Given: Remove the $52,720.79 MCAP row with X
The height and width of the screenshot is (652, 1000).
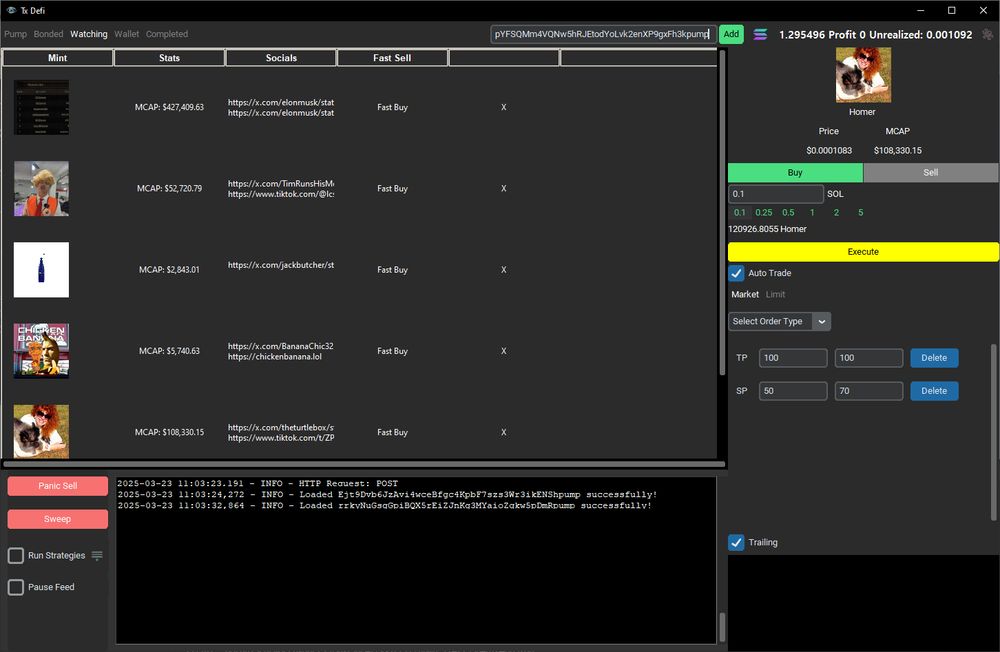Looking at the screenshot, I should [504, 188].
